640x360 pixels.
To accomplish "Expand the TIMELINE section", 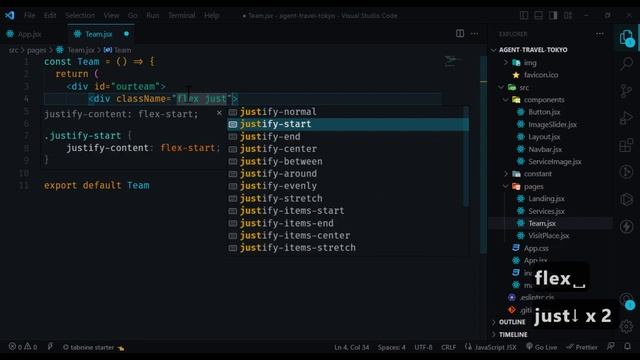I will point(513,335).
